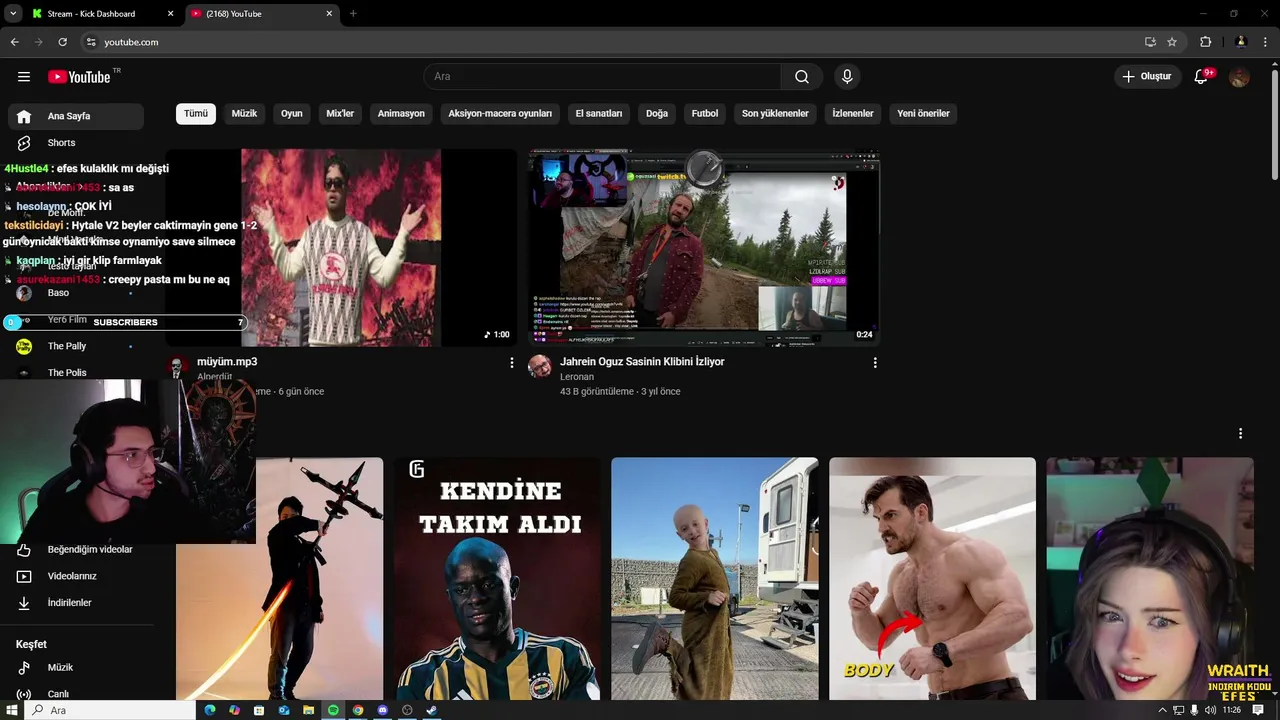
Task: Click the search magnifier button
Action: point(802,77)
